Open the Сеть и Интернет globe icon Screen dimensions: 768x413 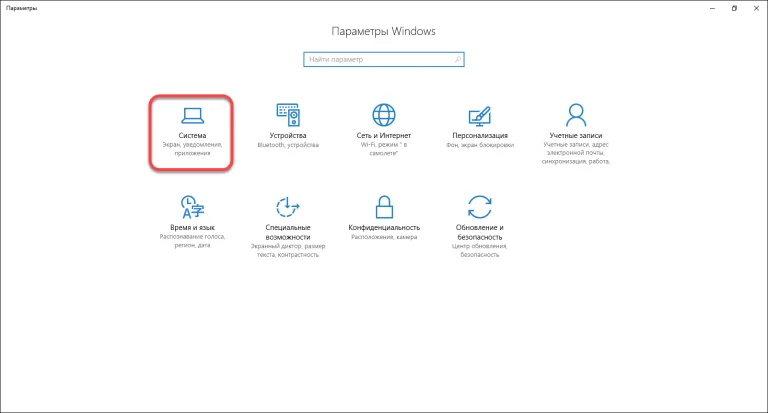(x=384, y=115)
